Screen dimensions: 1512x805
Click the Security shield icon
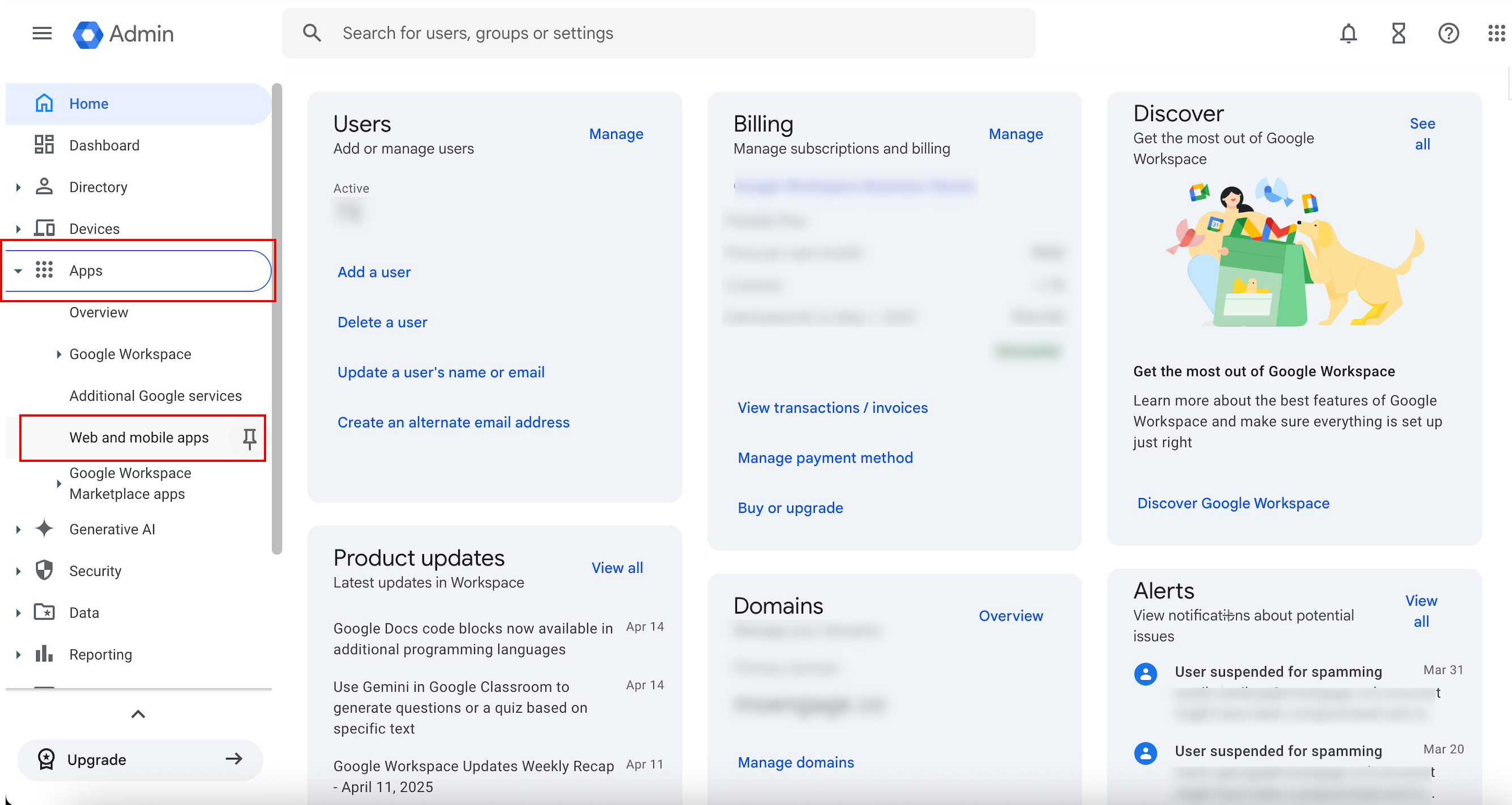click(44, 570)
